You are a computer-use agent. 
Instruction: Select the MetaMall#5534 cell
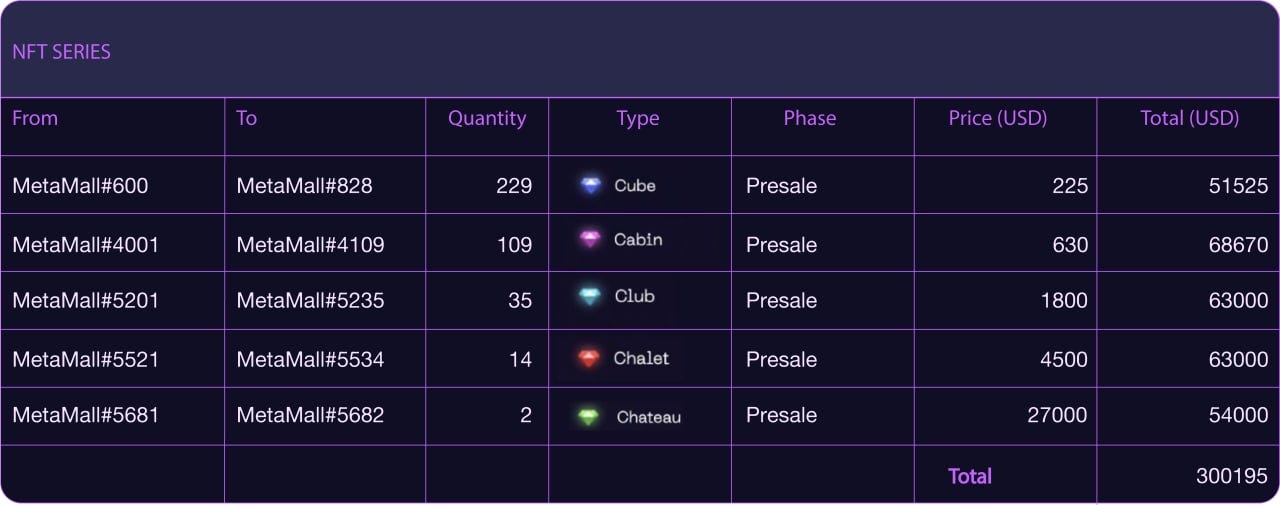(310, 359)
